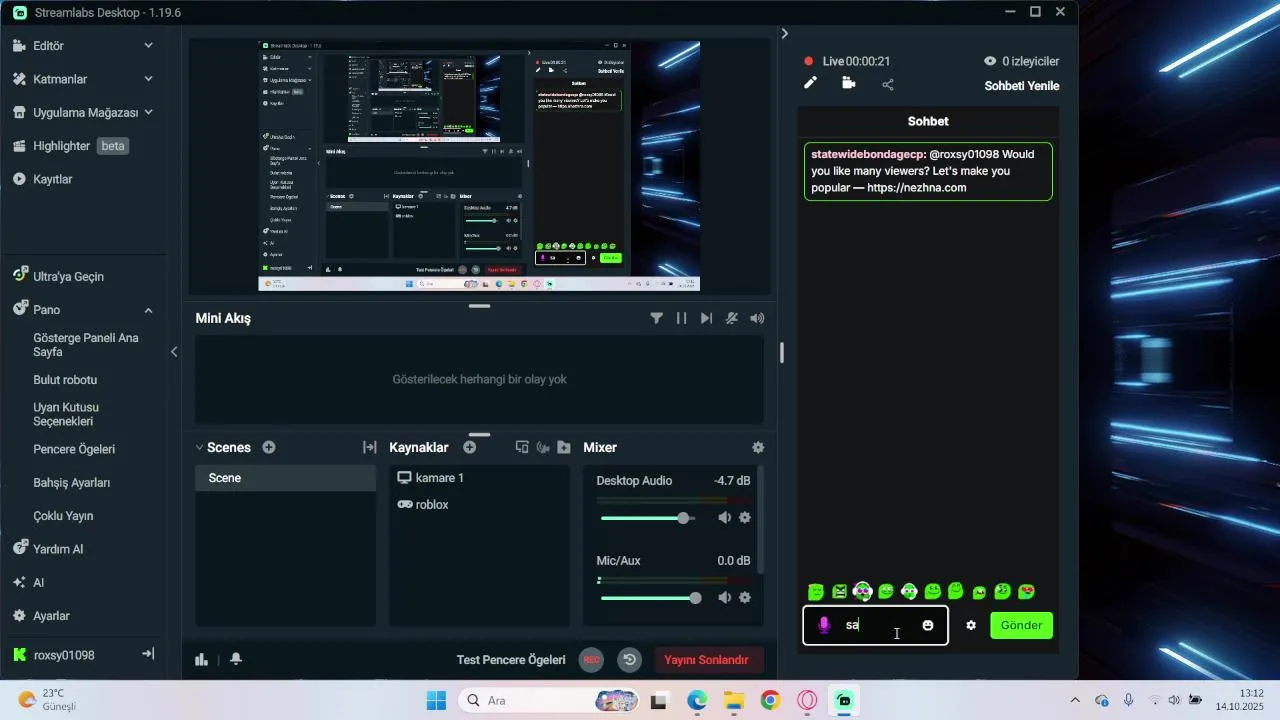Log out via icon next to roxsy01098
This screenshot has height=720, width=1280.
click(148, 654)
